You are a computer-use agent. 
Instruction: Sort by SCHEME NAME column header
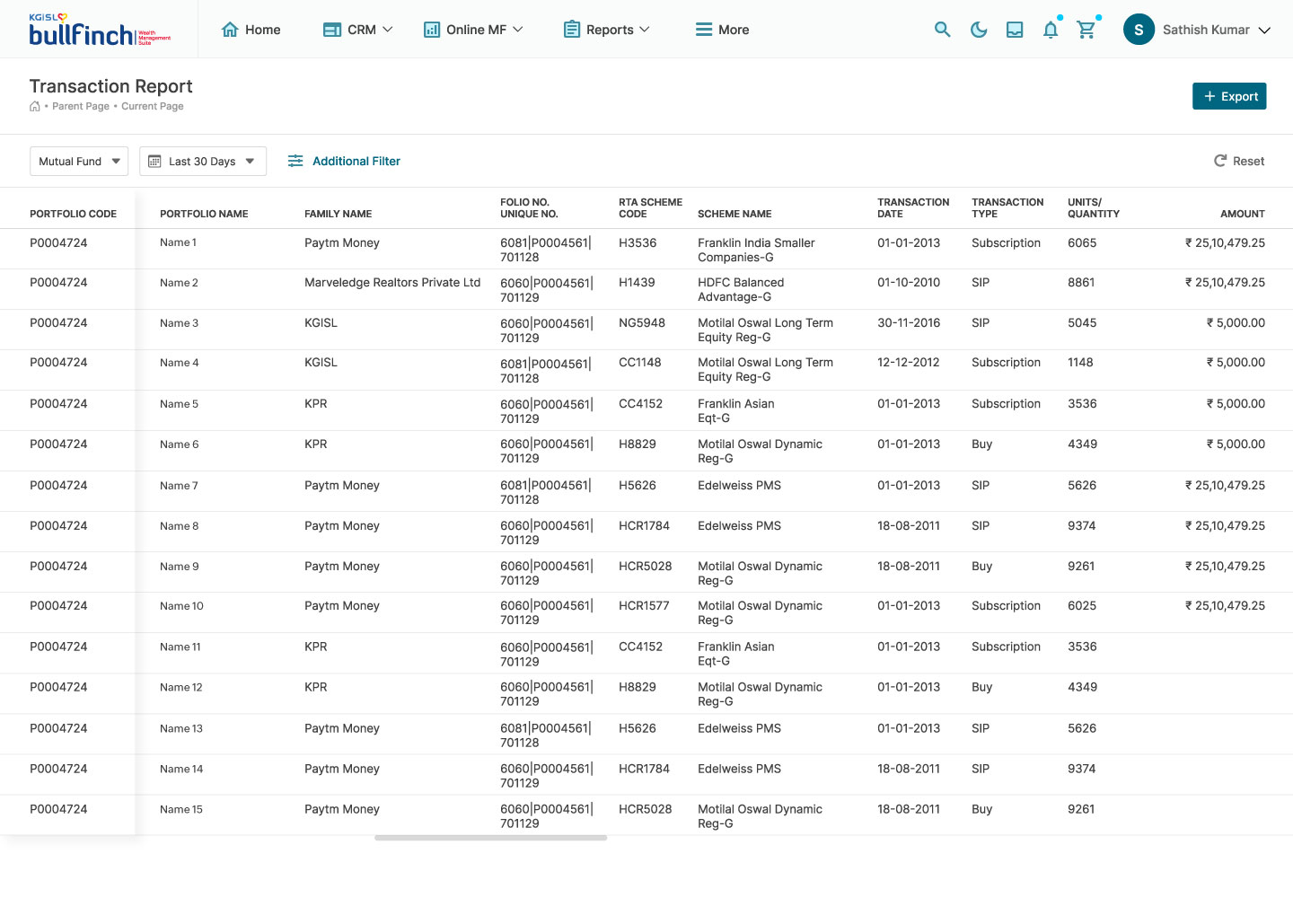(734, 214)
